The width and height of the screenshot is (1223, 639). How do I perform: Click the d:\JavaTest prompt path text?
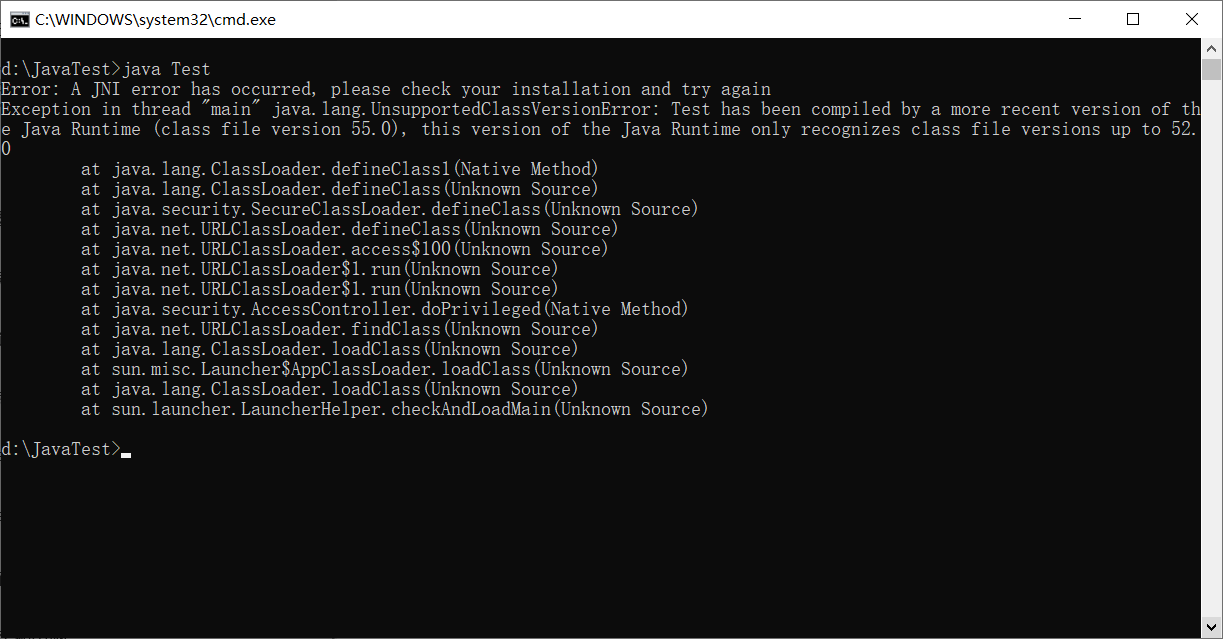coord(55,448)
